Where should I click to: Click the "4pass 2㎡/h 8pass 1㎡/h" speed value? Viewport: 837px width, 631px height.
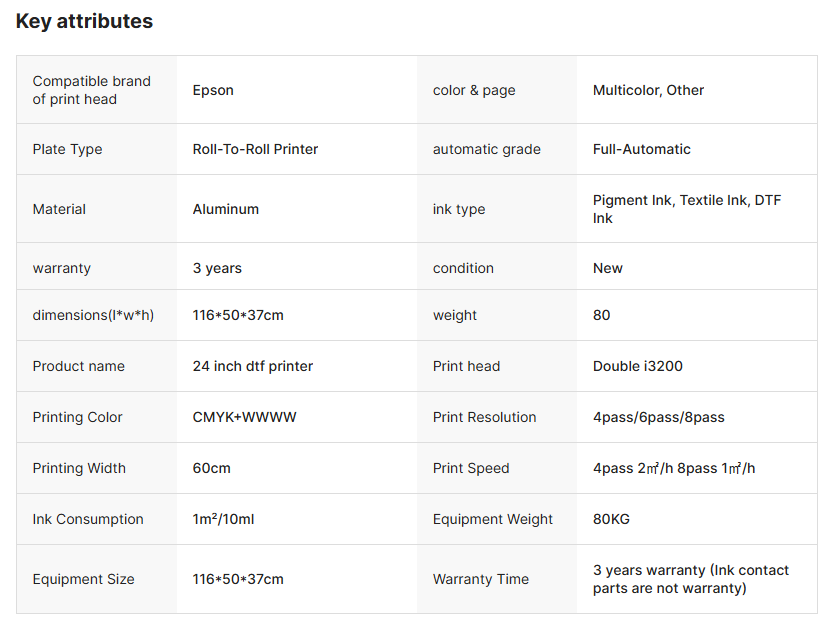(673, 468)
